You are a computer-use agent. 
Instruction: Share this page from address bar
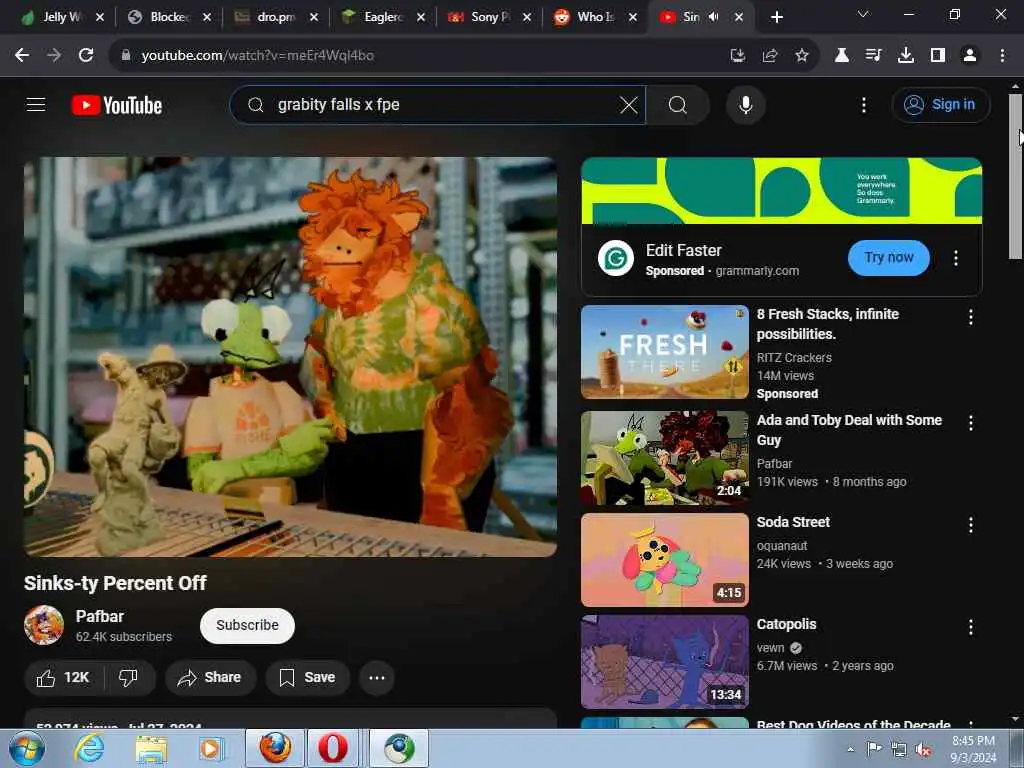(x=770, y=56)
